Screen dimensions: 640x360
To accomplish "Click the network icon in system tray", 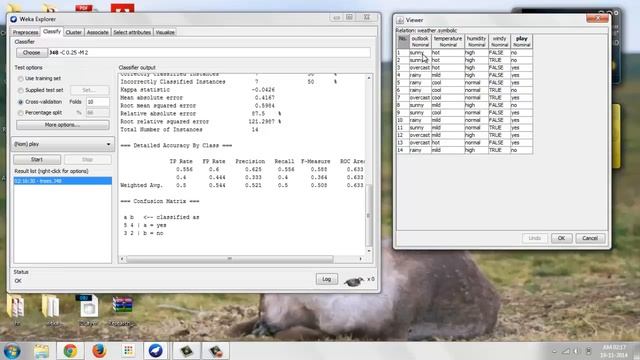I will tap(566, 351).
